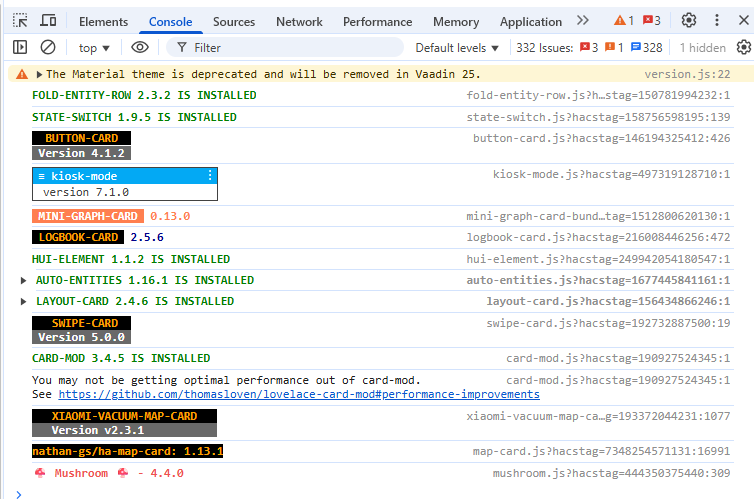The image size is (754, 499).
Task: Open the version.js:22 source link
Action: coord(687,74)
